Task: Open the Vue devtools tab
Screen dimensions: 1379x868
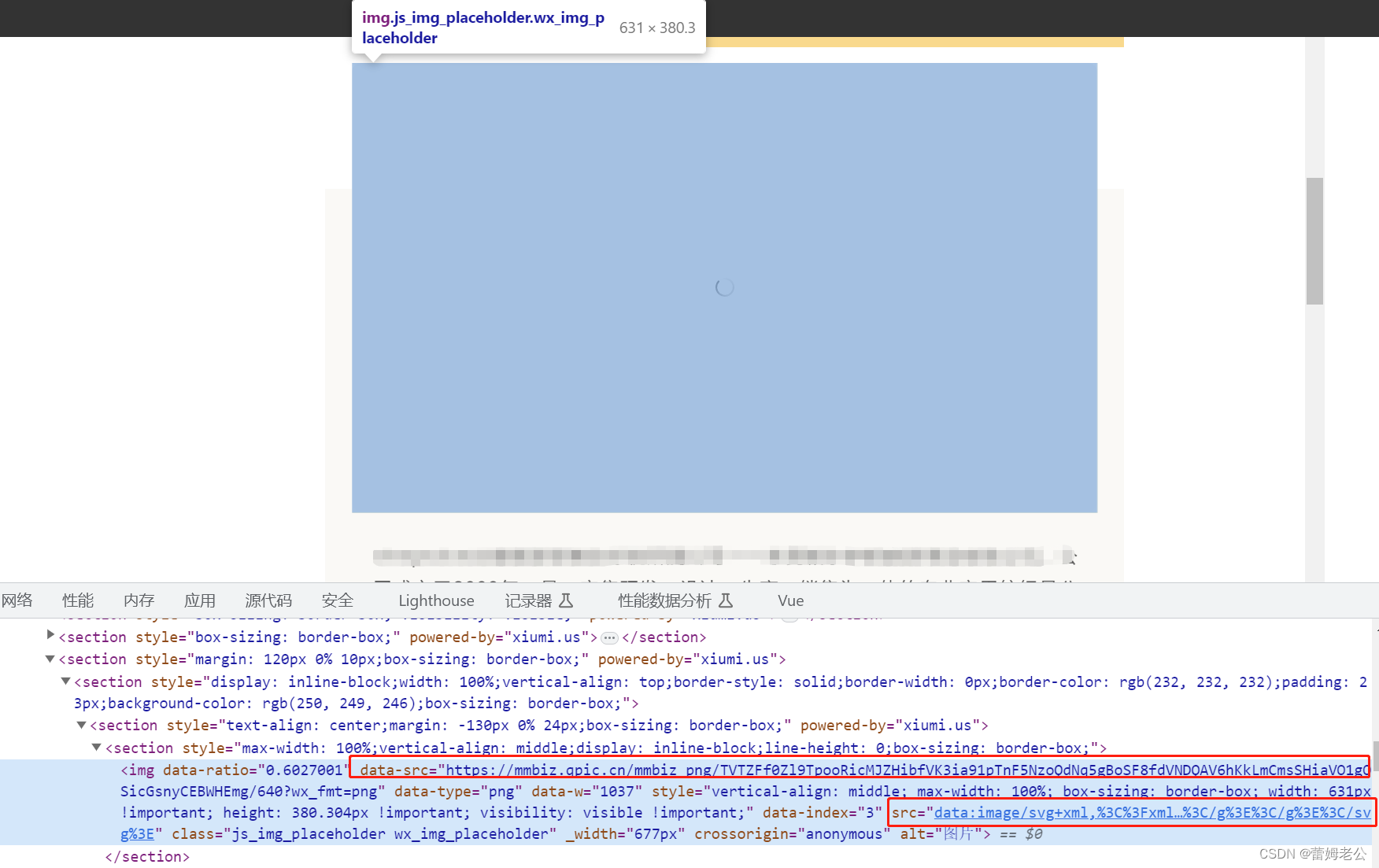Action: [x=790, y=600]
